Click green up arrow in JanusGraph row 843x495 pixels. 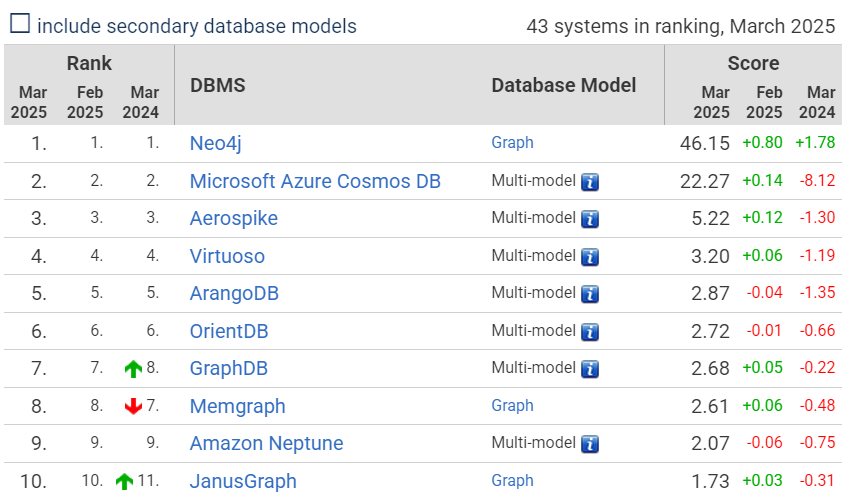(x=124, y=481)
